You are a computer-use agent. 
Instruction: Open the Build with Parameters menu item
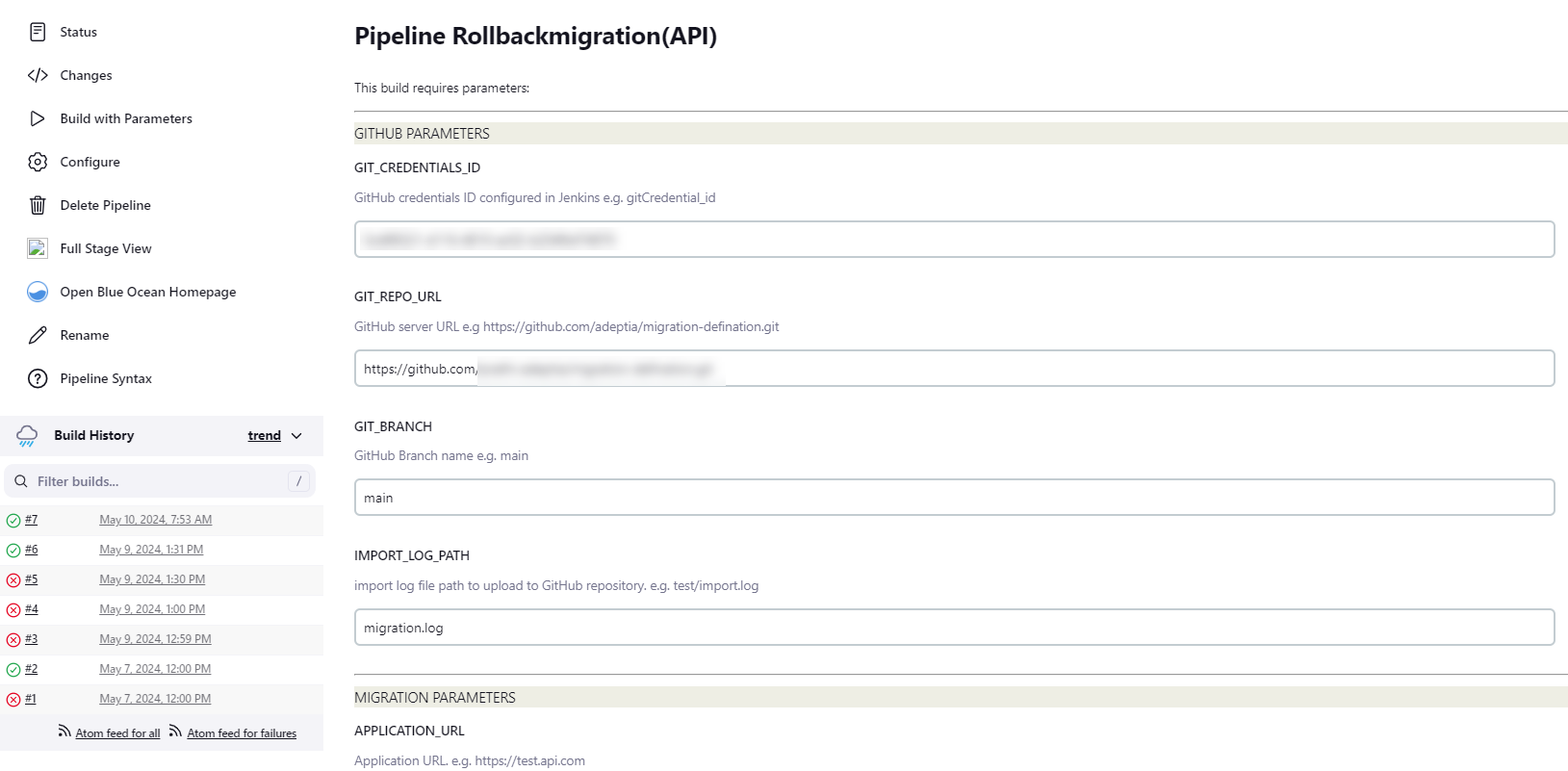coord(126,118)
